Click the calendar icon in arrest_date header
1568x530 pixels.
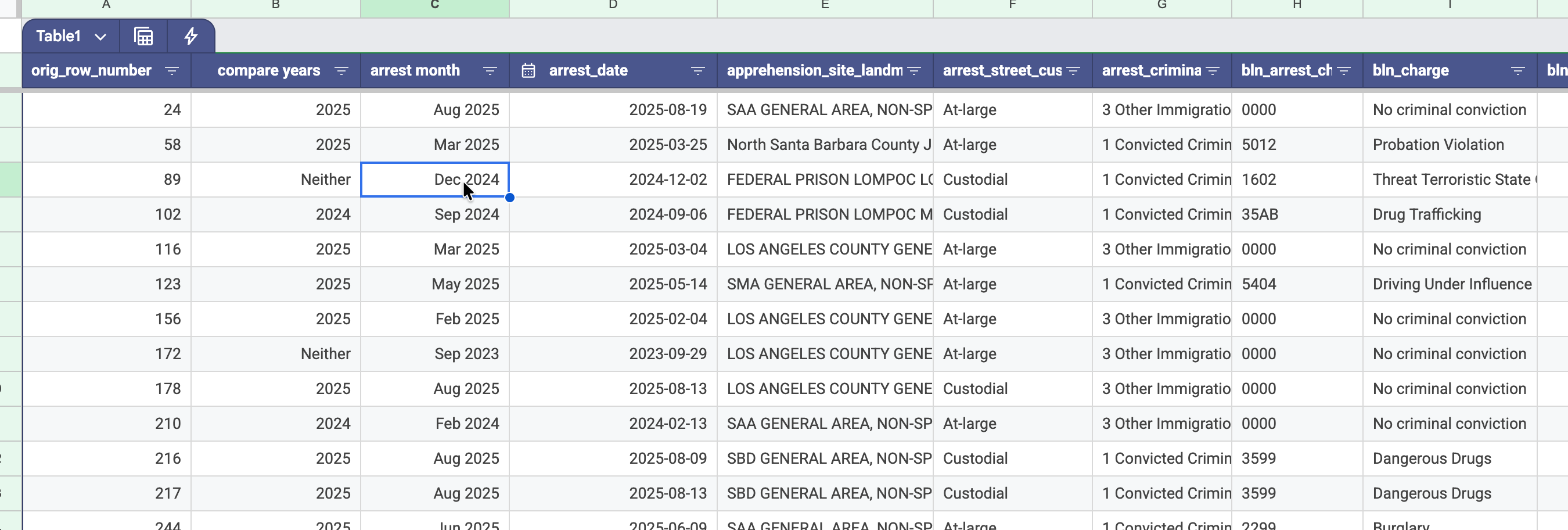(528, 71)
